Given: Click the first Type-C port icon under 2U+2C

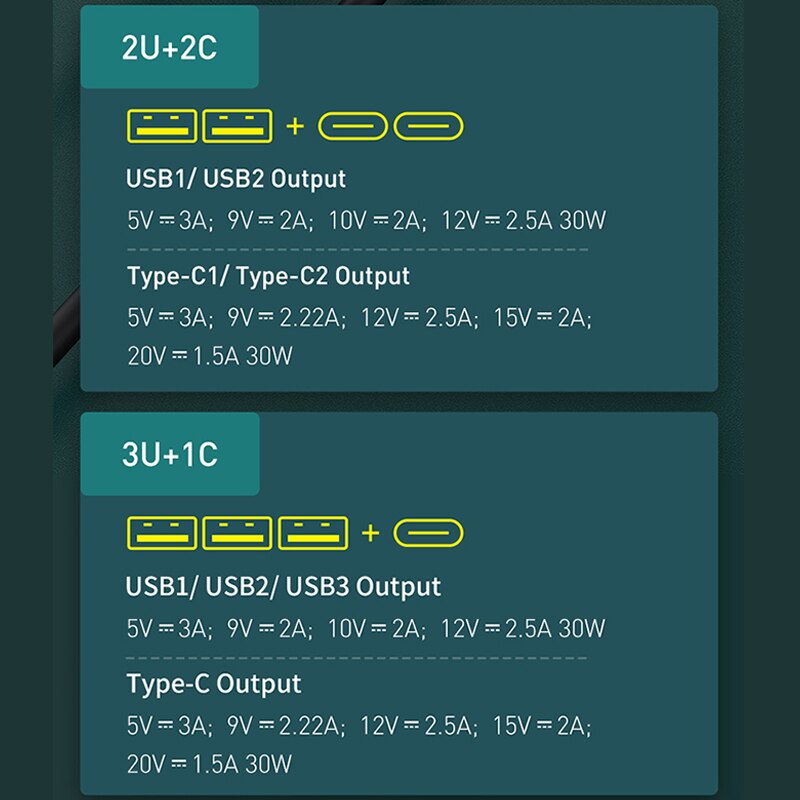Looking at the screenshot, I should 353,126.
